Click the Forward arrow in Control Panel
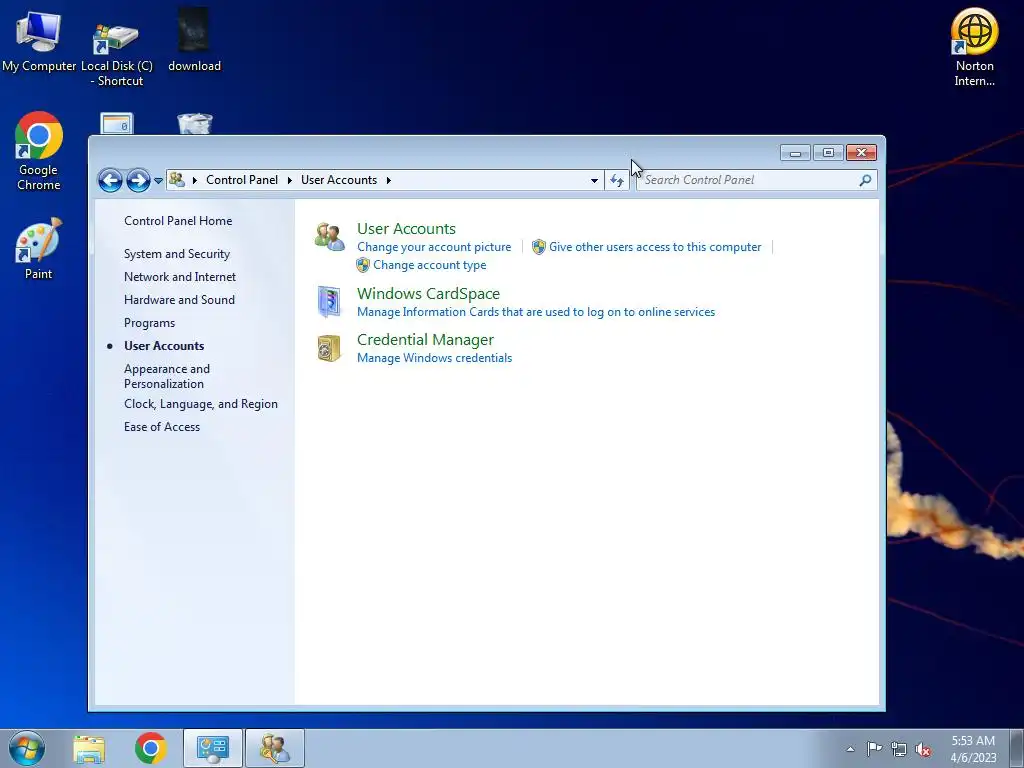 pos(138,180)
